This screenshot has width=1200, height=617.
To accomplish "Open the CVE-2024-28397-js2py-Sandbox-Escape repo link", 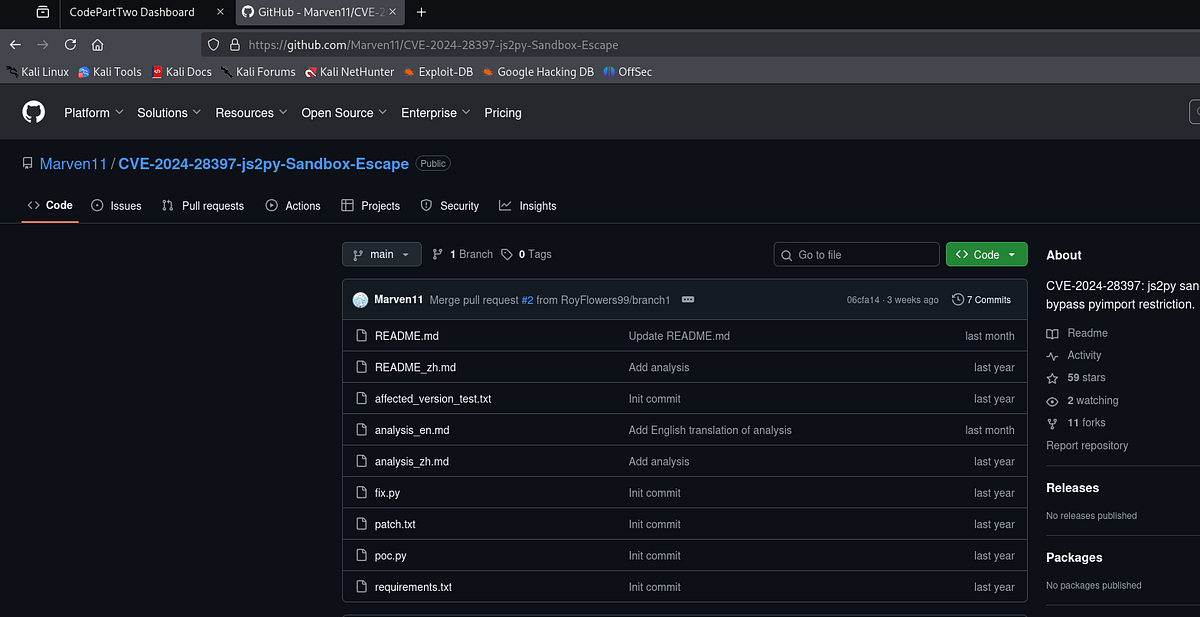I will 264,163.
